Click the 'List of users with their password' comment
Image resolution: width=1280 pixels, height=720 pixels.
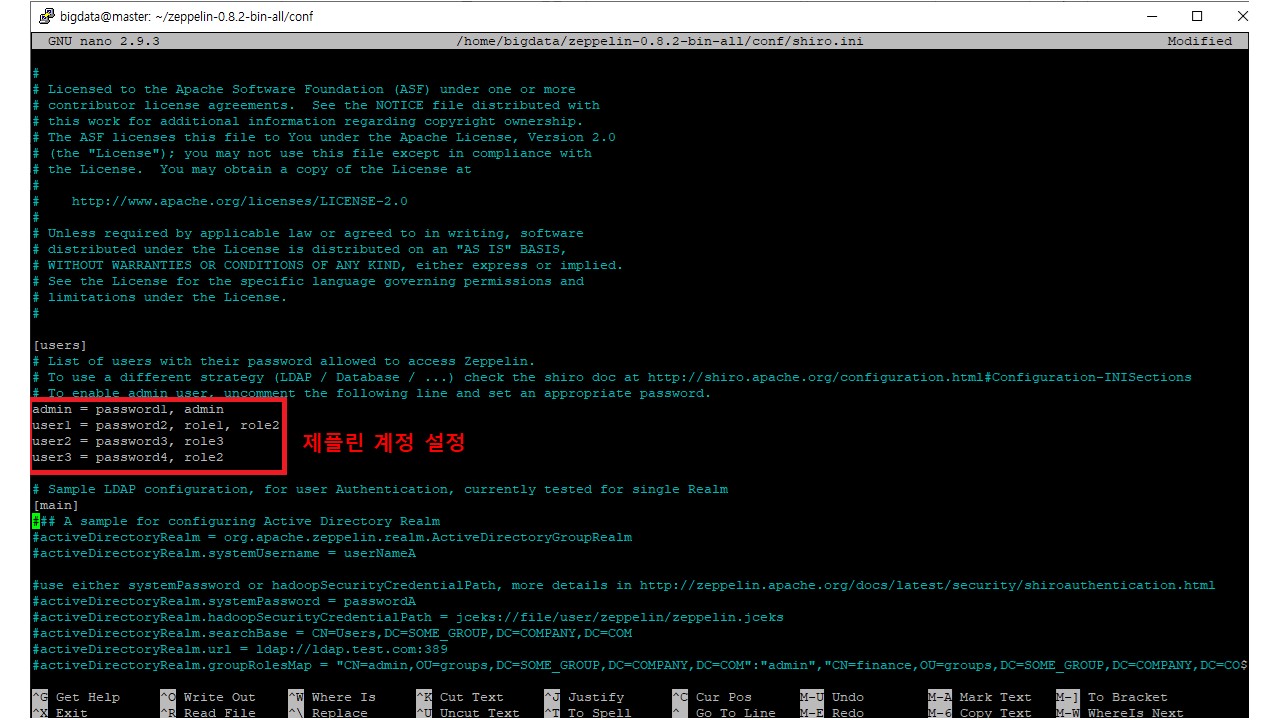coord(284,361)
